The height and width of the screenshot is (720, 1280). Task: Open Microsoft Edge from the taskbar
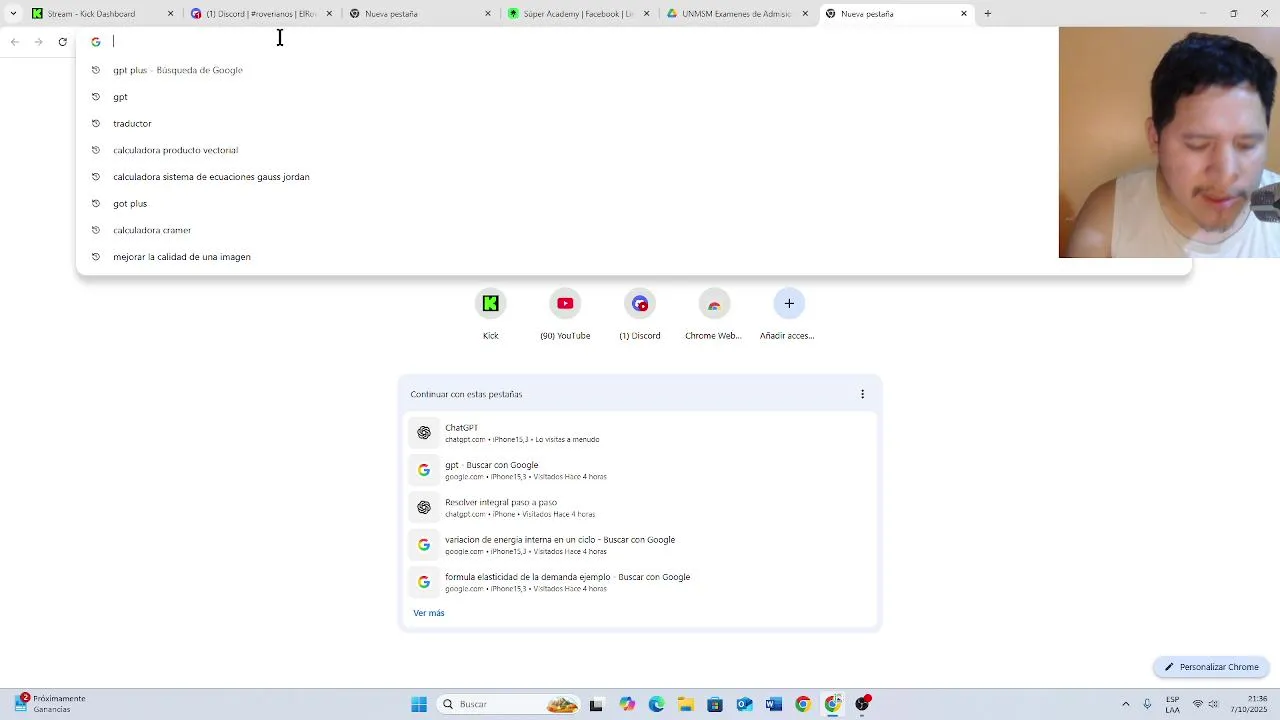click(656, 704)
